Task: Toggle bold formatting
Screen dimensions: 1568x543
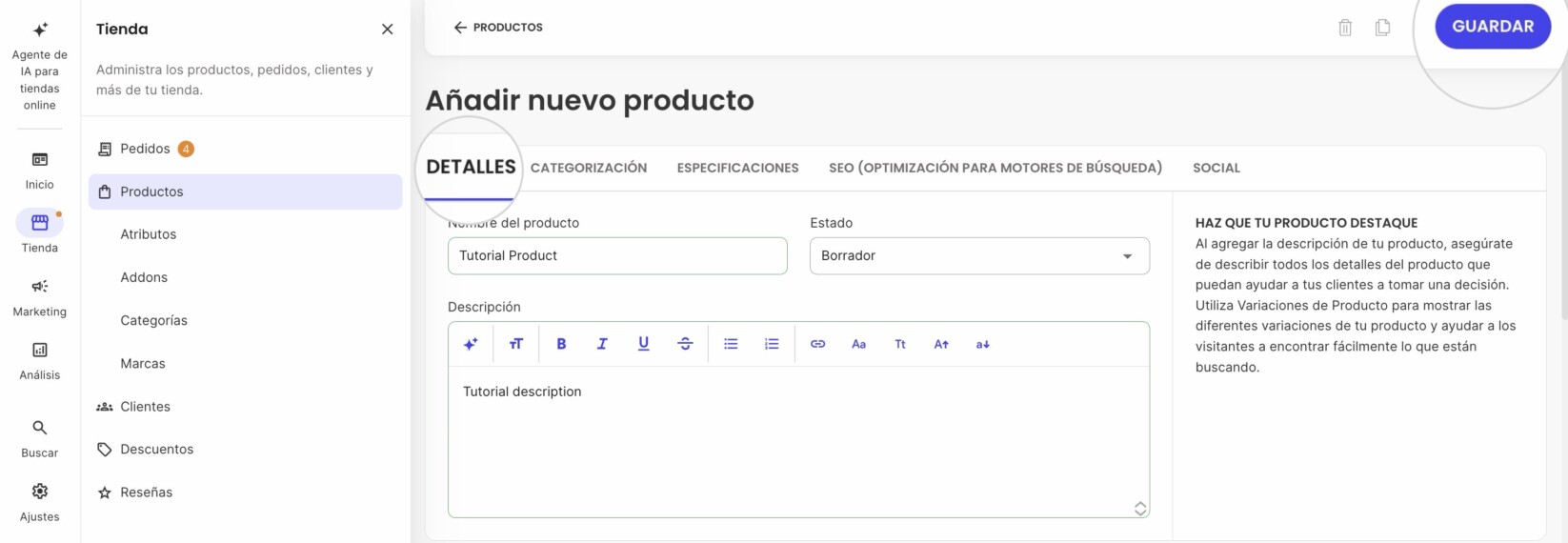Action: [561, 344]
